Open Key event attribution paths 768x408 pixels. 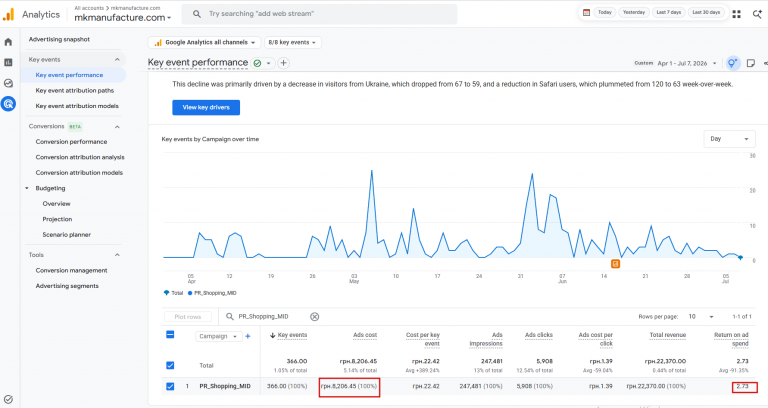[x=74, y=91]
